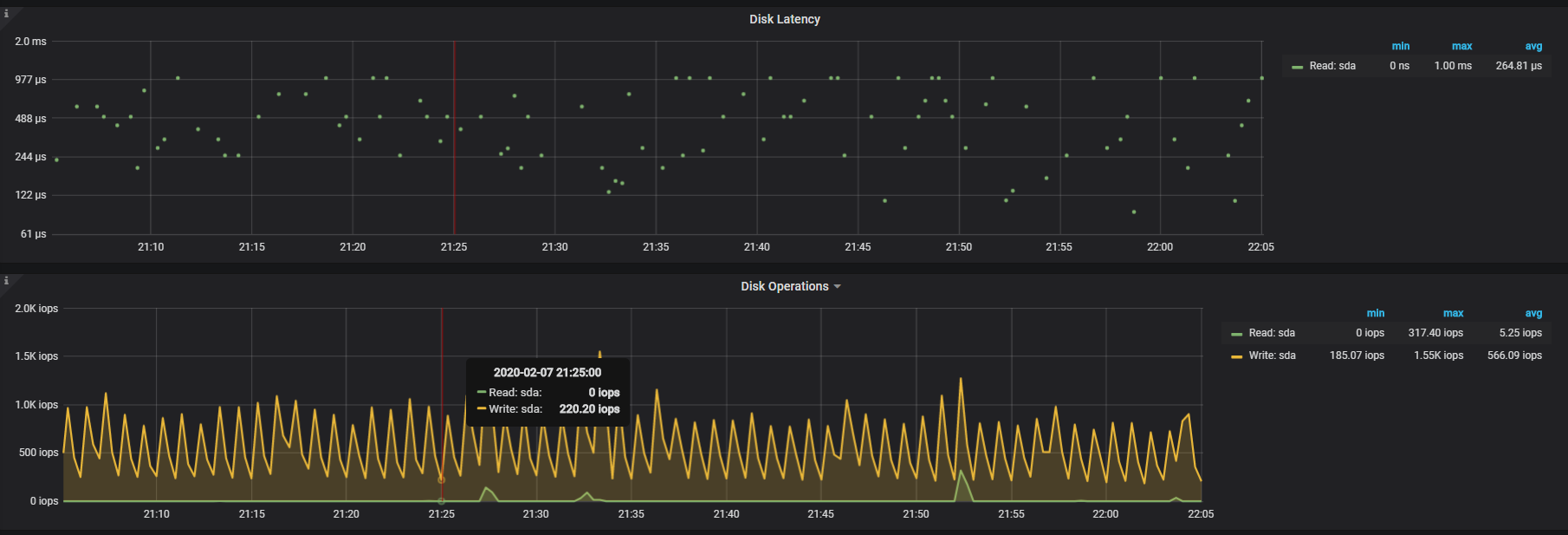1568x535 pixels.
Task: Sort the Disk Latency legend by avg column
Action: 1533,46
